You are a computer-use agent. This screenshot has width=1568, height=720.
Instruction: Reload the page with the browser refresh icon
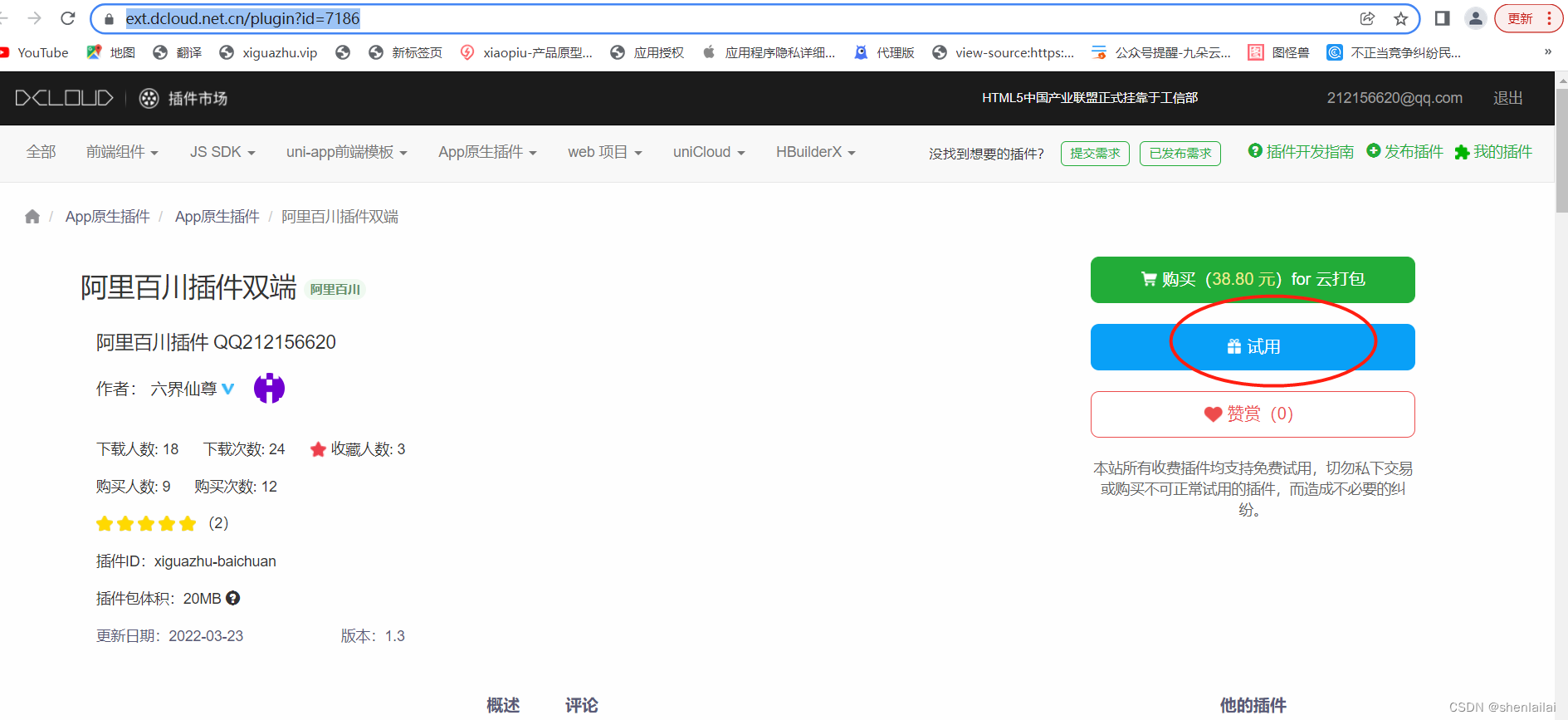tap(68, 18)
